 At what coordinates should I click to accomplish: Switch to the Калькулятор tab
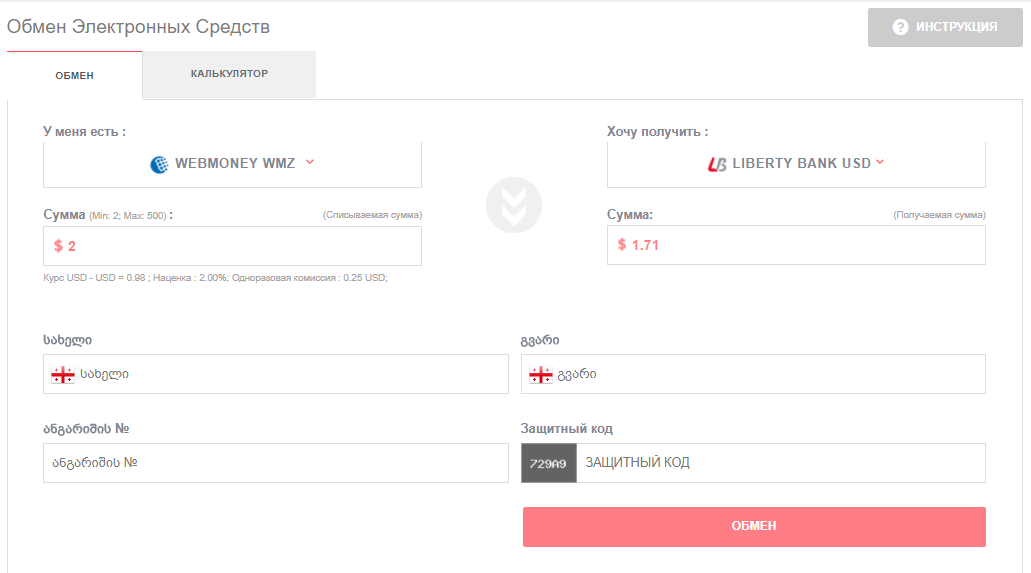click(229, 74)
